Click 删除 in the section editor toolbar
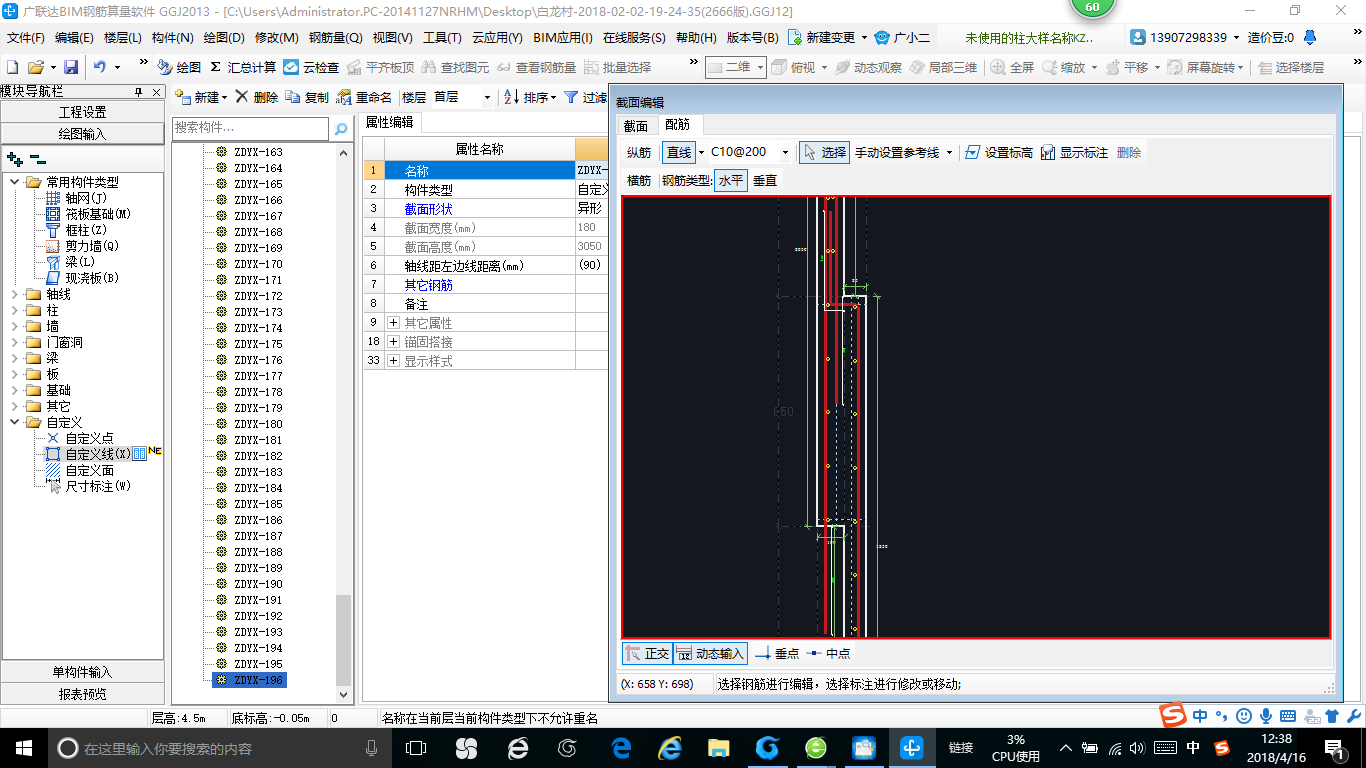 point(1129,152)
